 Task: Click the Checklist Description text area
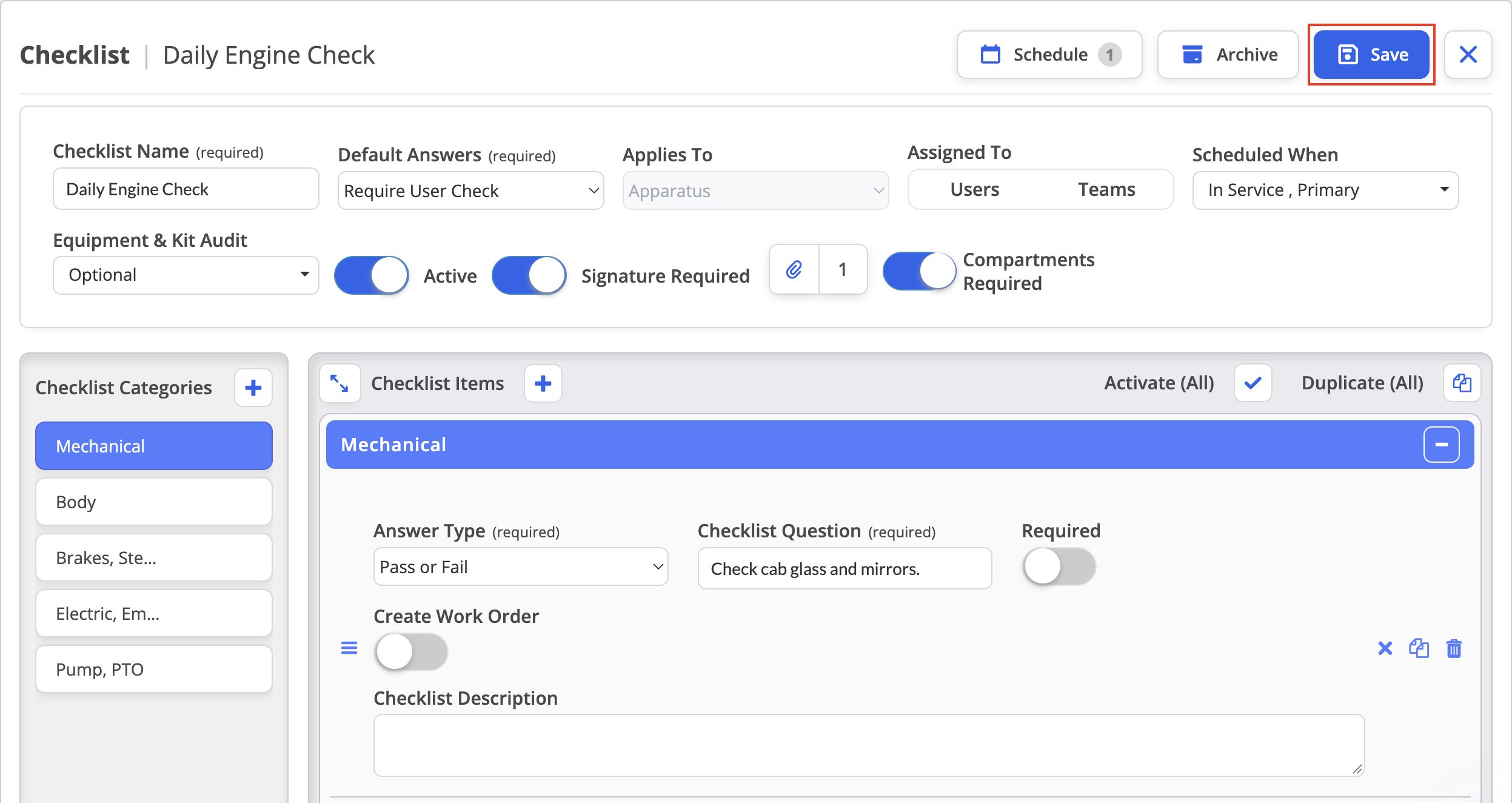pos(869,745)
